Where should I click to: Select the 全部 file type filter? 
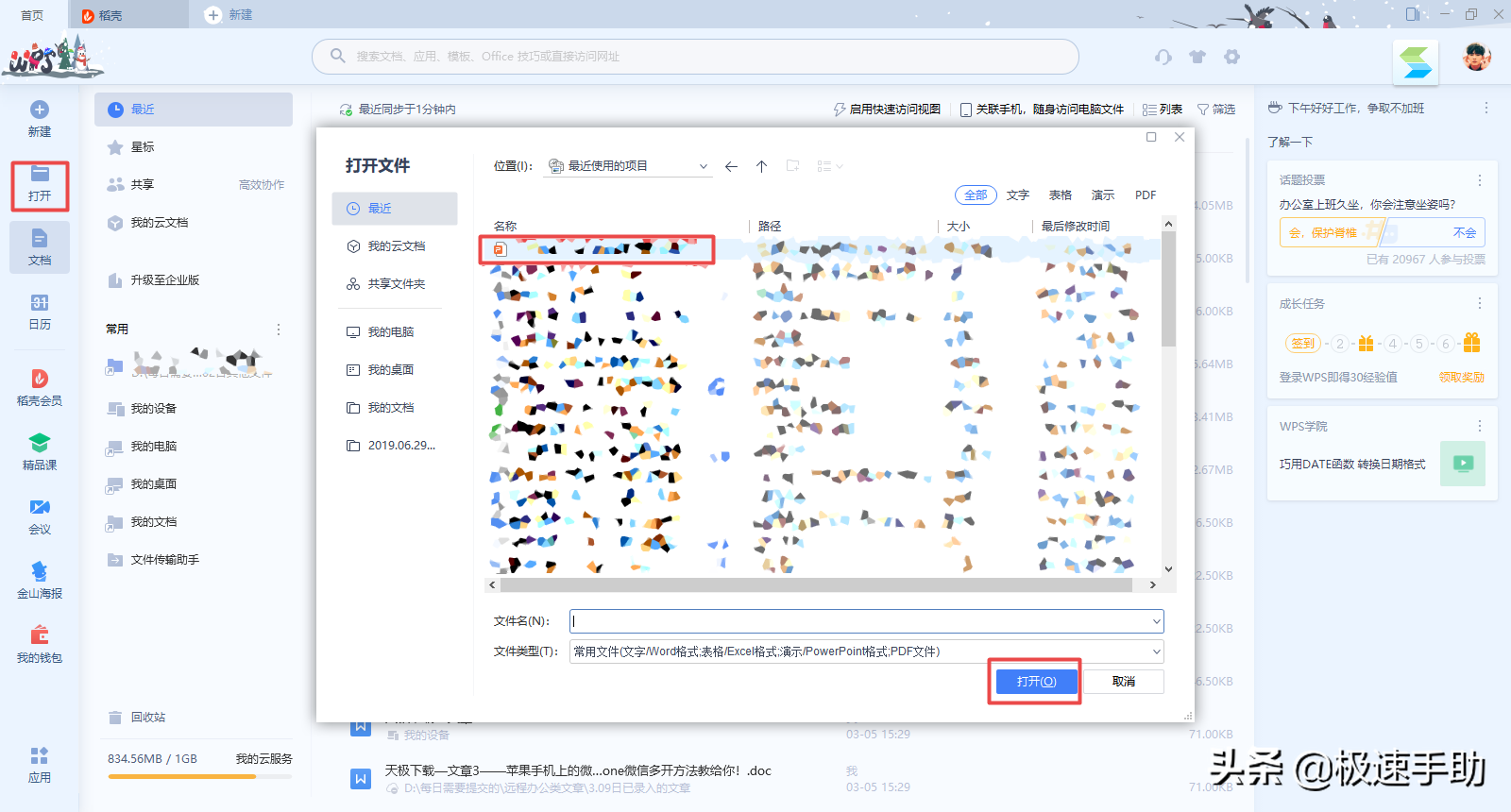[x=976, y=195]
